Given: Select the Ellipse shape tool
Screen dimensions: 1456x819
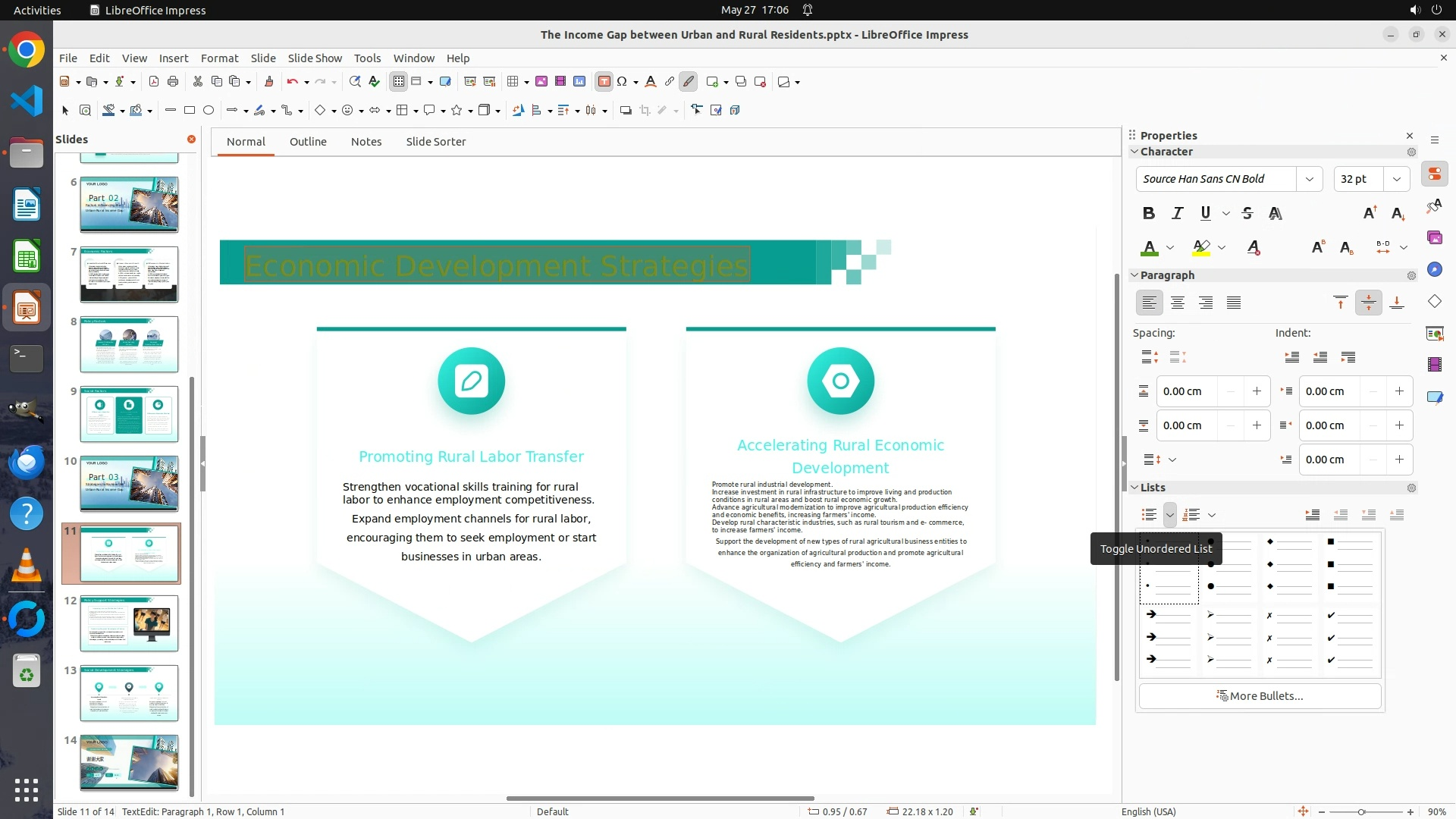Looking at the screenshot, I should [x=209, y=111].
